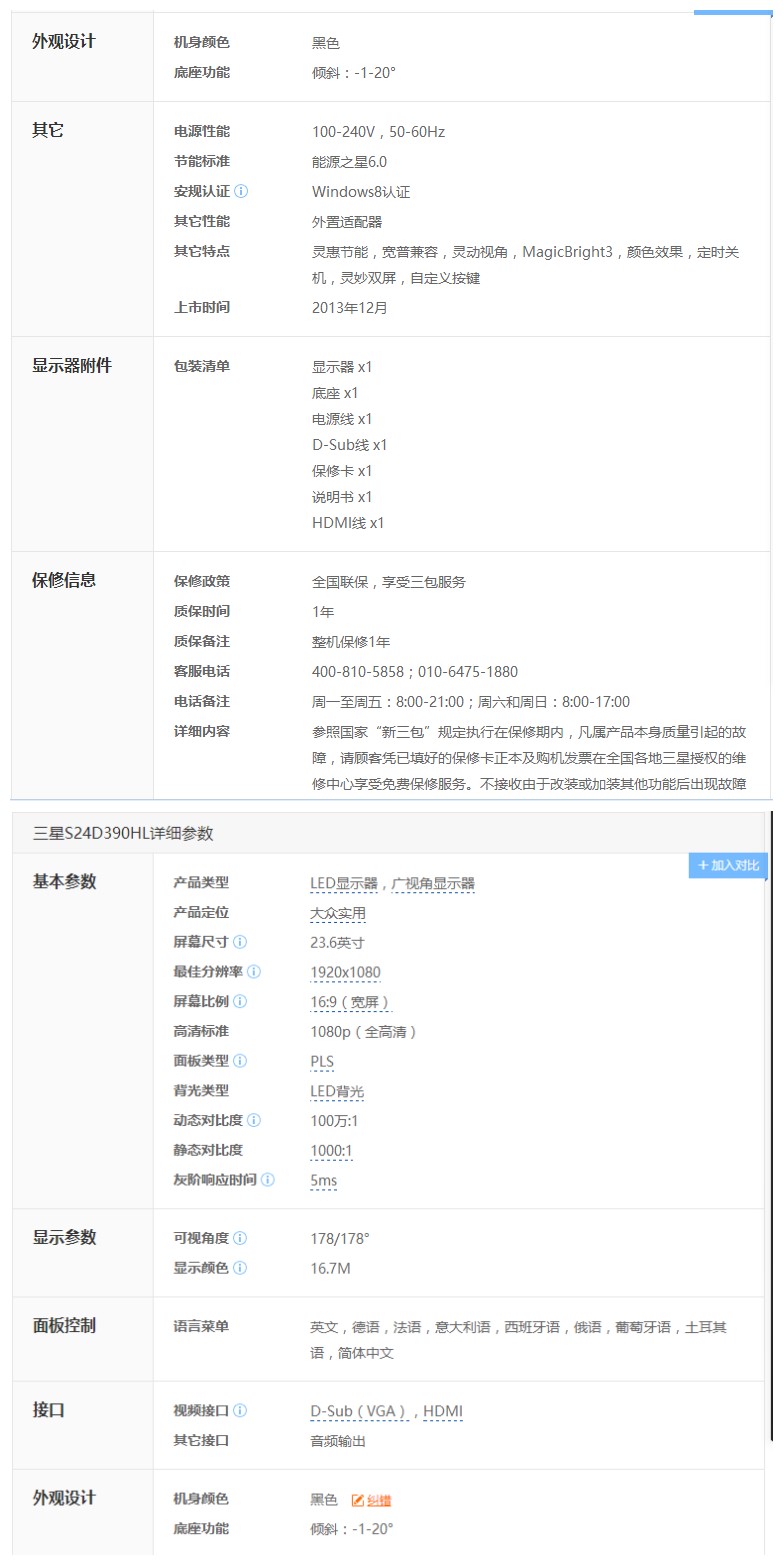
Task: Click the HDMI video interface link
Action: click(443, 1411)
